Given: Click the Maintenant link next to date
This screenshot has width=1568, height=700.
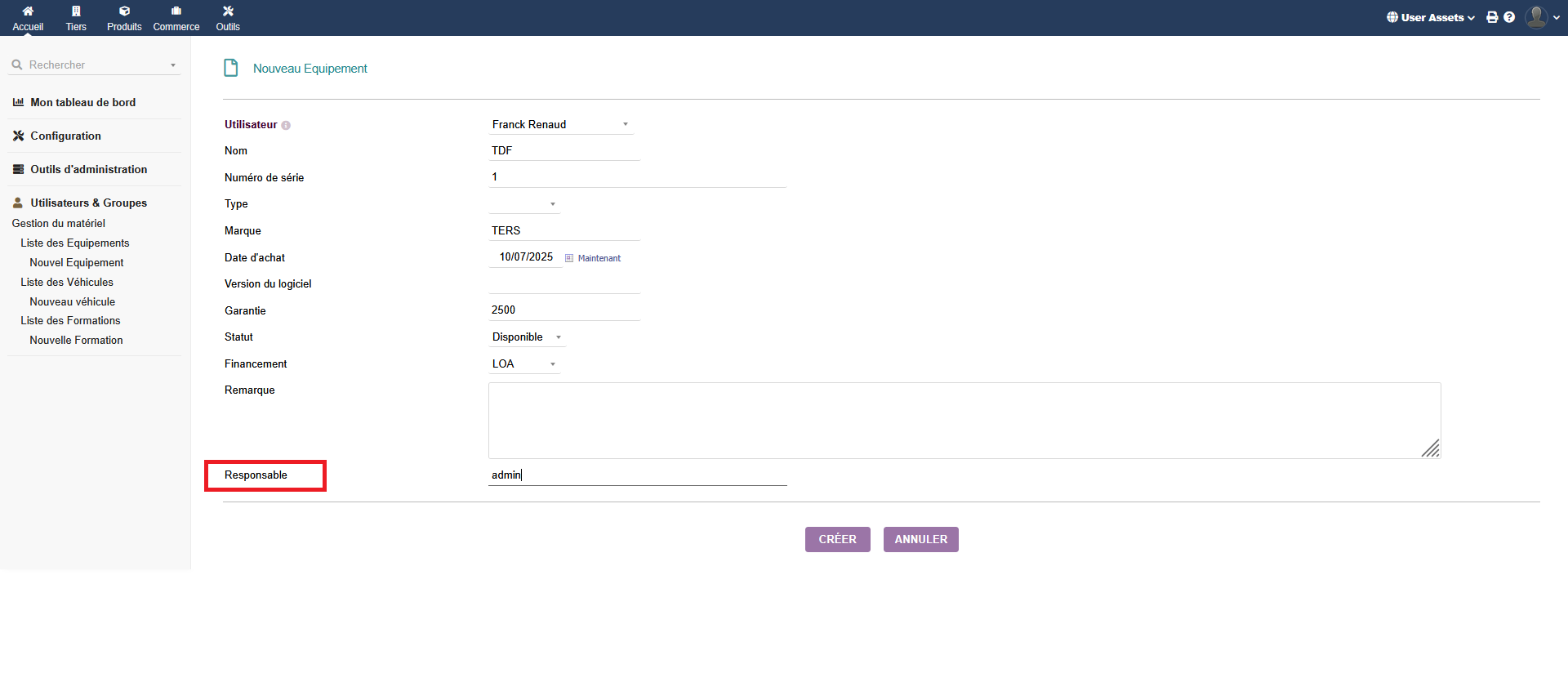Looking at the screenshot, I should [x=599, y=259].
